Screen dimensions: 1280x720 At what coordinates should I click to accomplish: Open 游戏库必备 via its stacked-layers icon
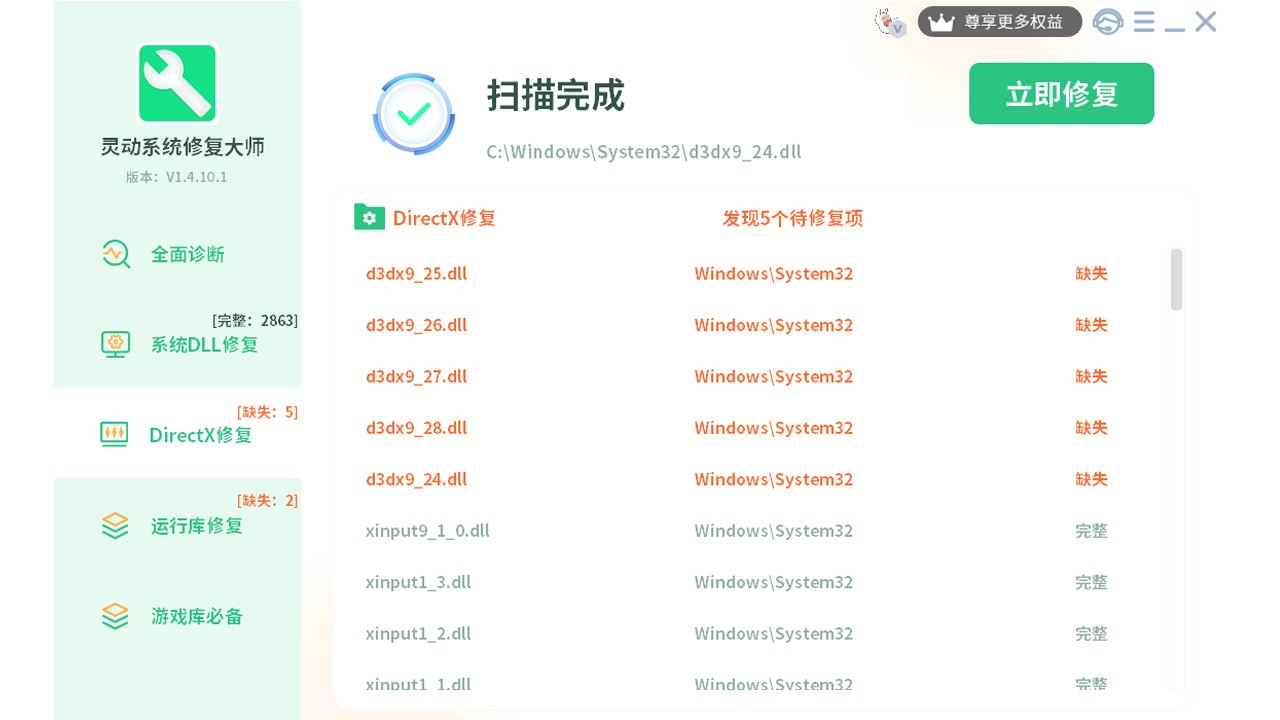coord(114,616)
